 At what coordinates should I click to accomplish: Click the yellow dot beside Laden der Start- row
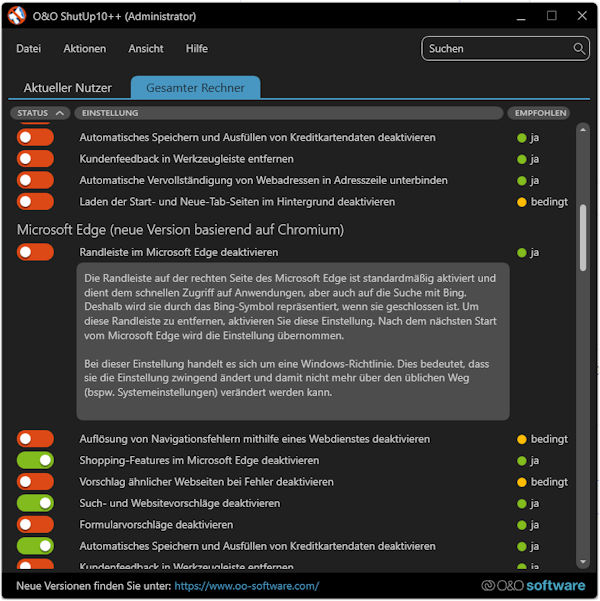point(521,202)
